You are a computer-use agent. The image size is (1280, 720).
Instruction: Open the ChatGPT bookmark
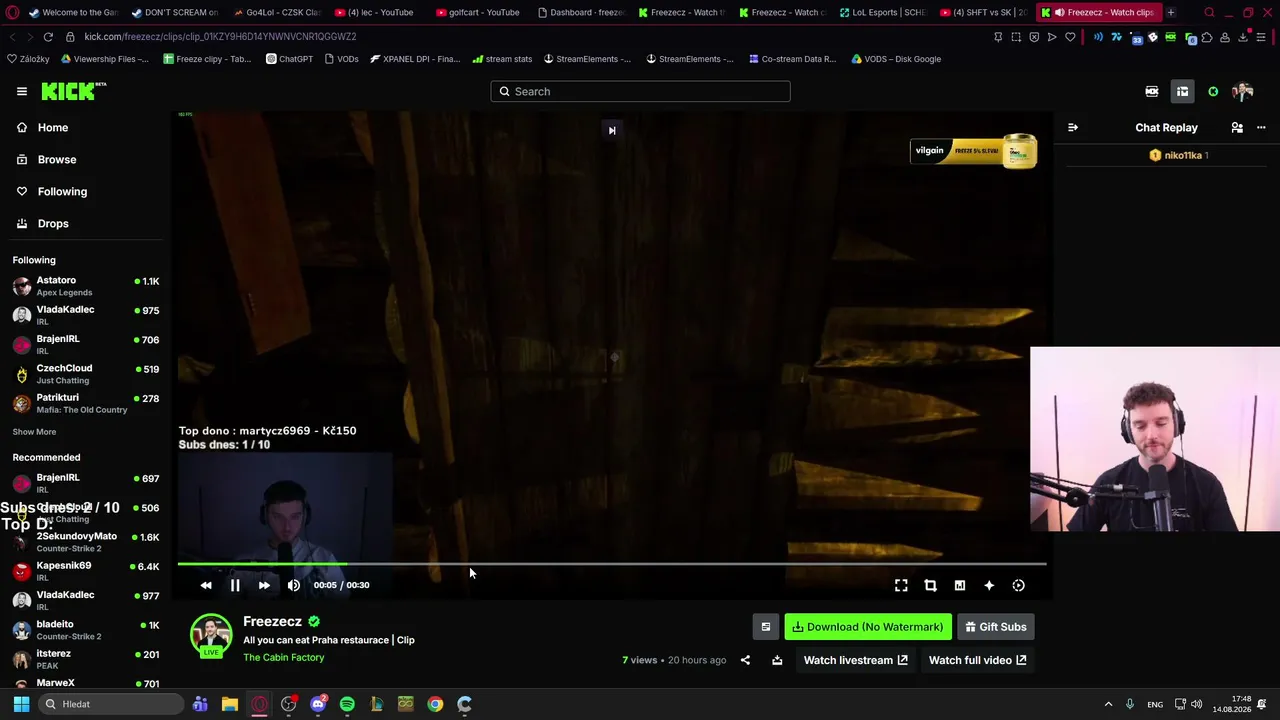coord(289,59)
